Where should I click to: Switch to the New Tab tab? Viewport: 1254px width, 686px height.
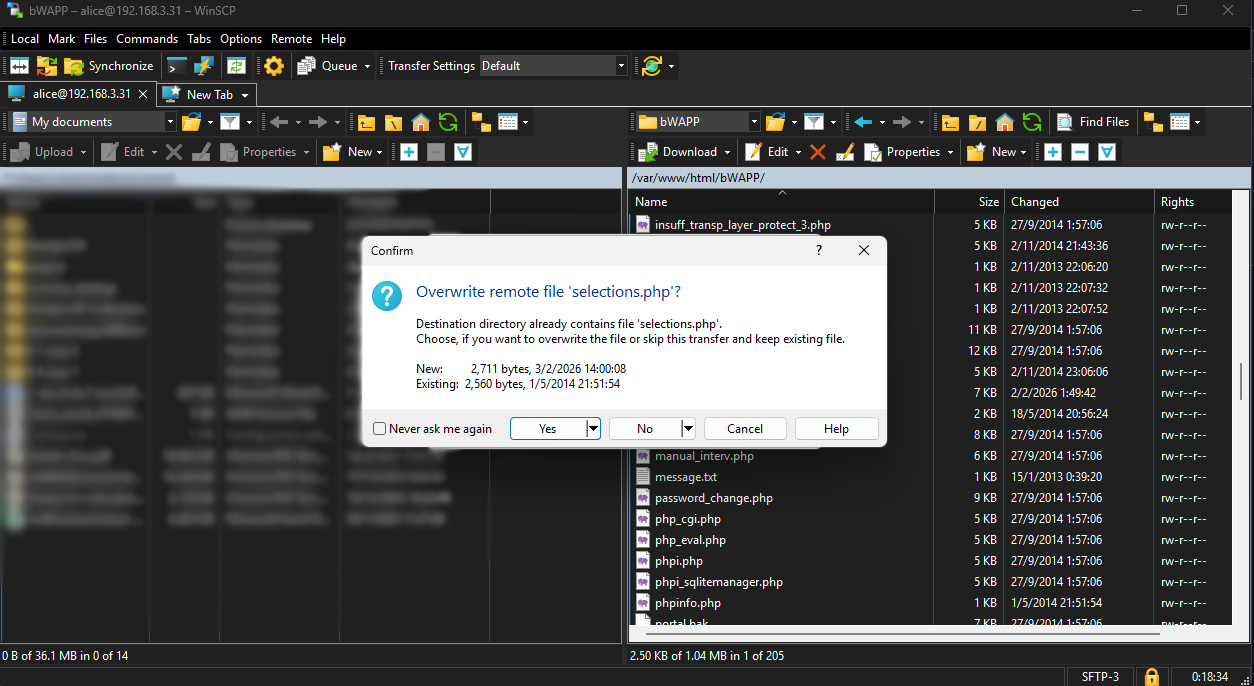209,95
